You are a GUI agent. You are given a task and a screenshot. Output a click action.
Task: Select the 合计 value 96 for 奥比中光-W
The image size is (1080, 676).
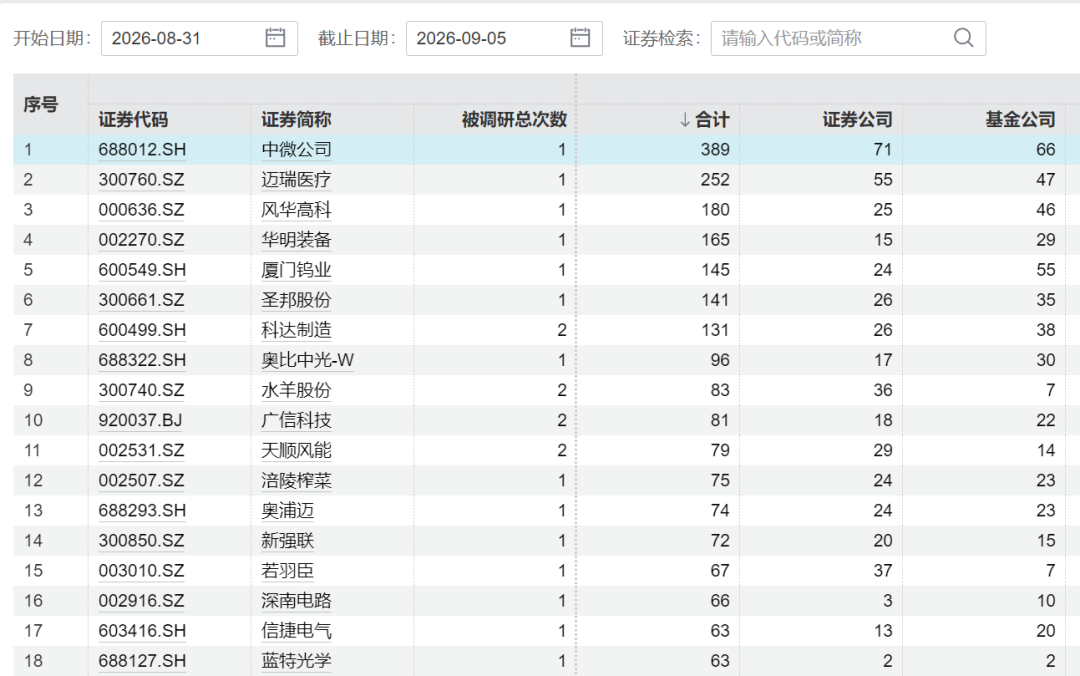point(720,360)
